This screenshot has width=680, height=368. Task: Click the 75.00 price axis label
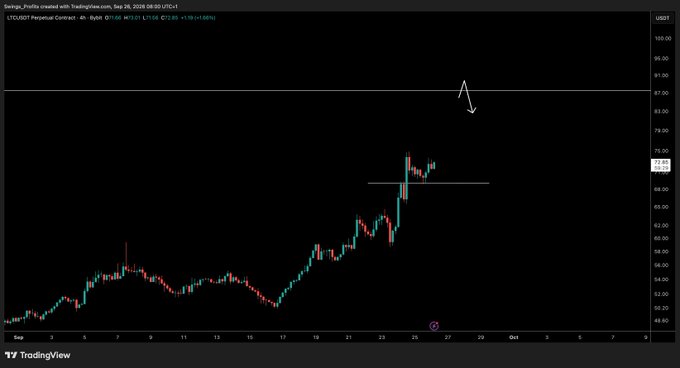(x=662, y=151)
